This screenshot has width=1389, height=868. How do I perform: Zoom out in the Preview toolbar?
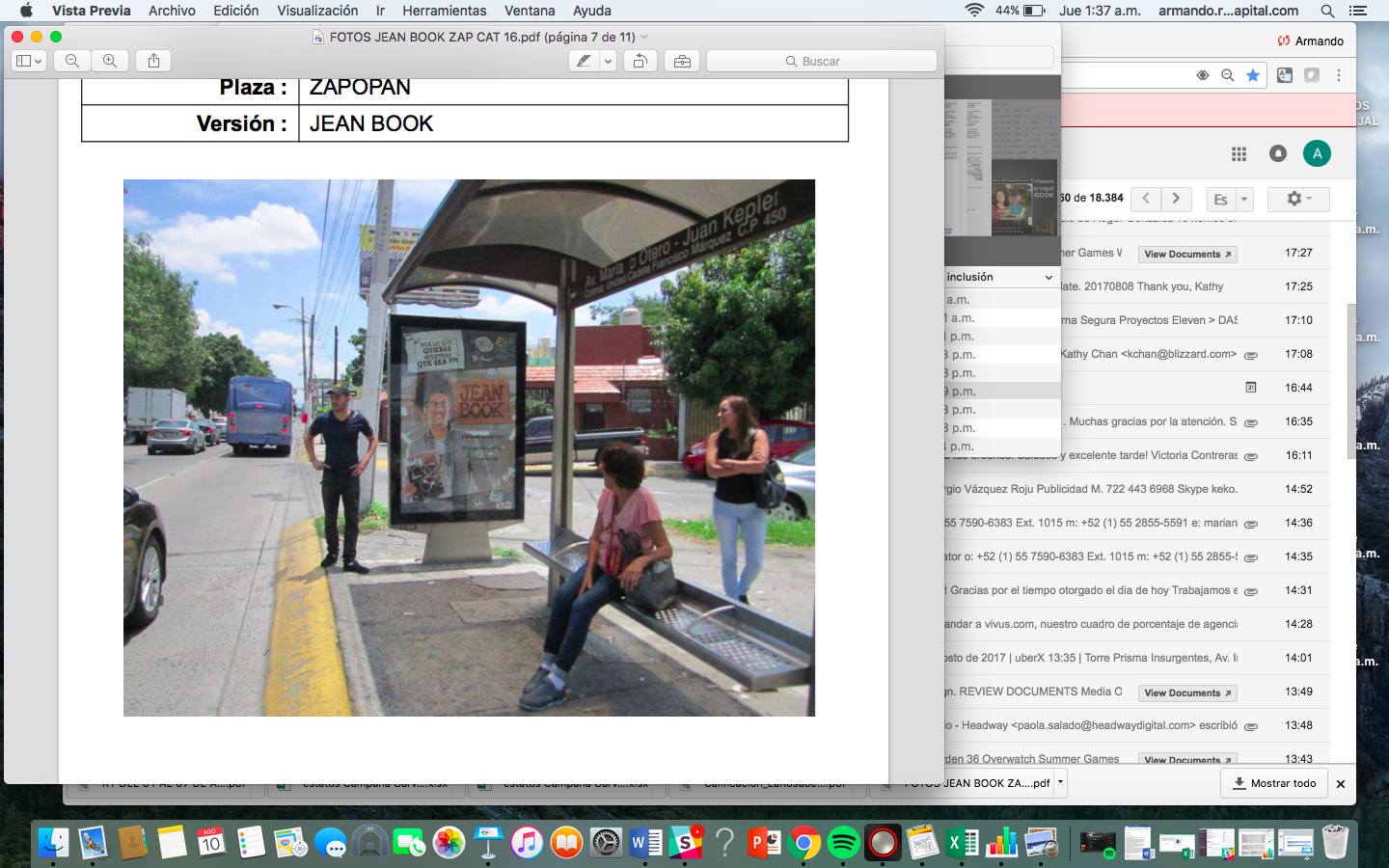click(x=72, y=61)
